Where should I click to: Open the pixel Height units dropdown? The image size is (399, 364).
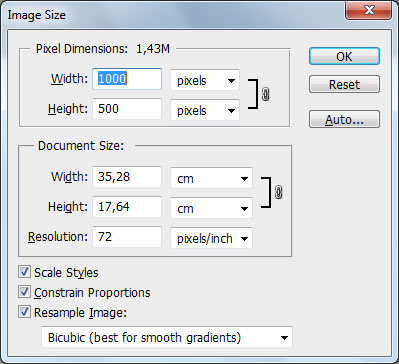[x=205, y=110]
